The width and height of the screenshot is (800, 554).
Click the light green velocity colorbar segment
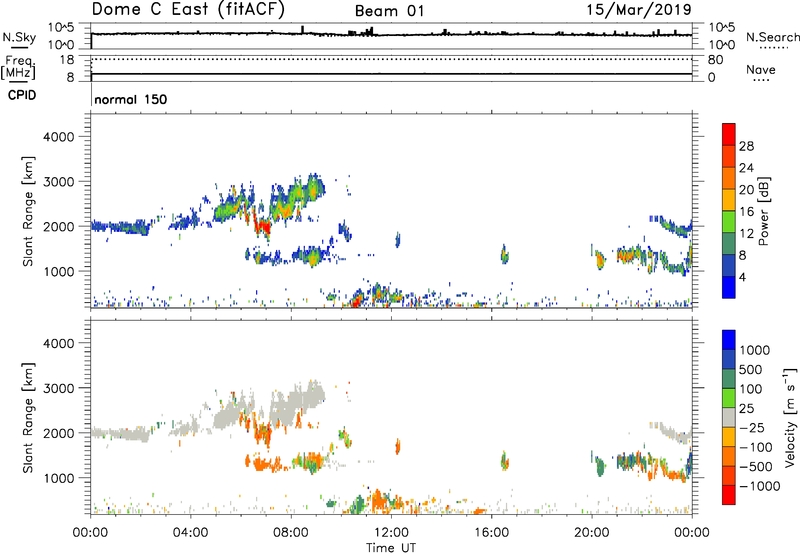729,398
